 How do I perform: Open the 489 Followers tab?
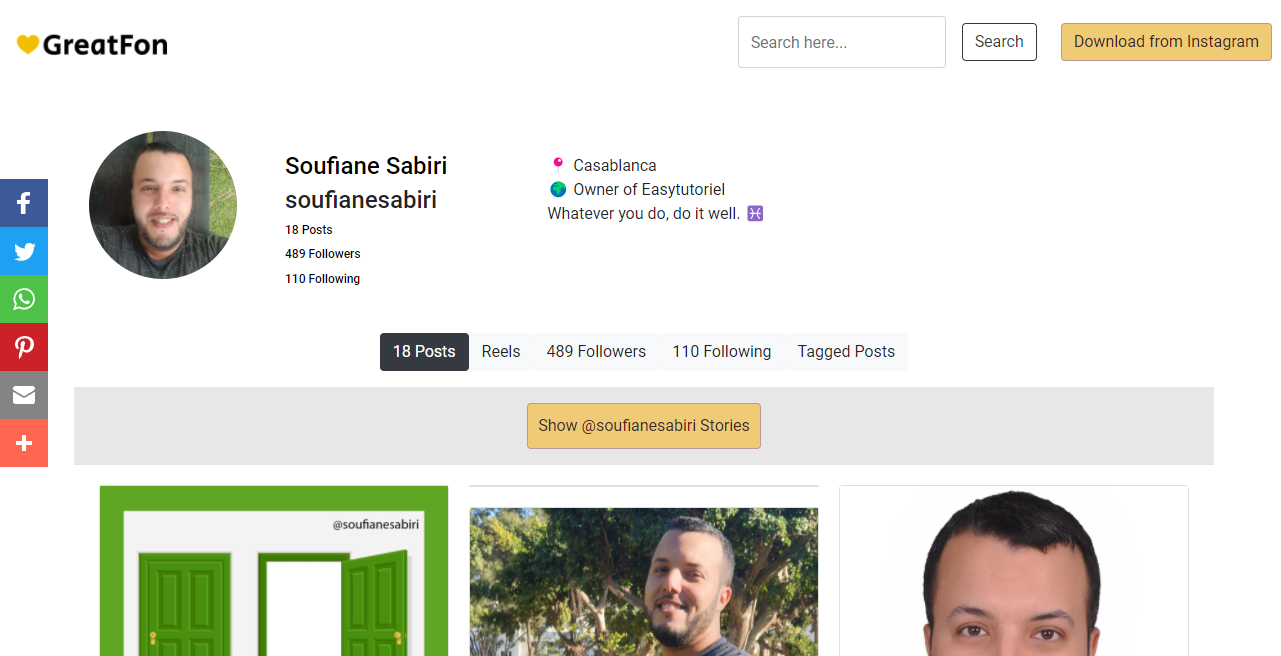[596, 352]
